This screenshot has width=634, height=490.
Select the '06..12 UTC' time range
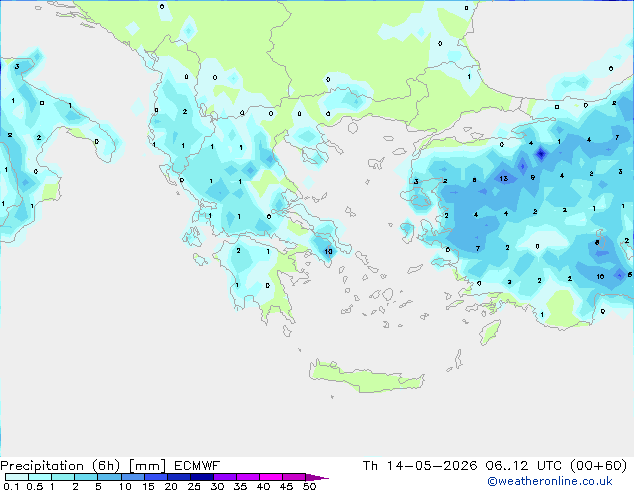pyautogui.click(x=524, y=466)
